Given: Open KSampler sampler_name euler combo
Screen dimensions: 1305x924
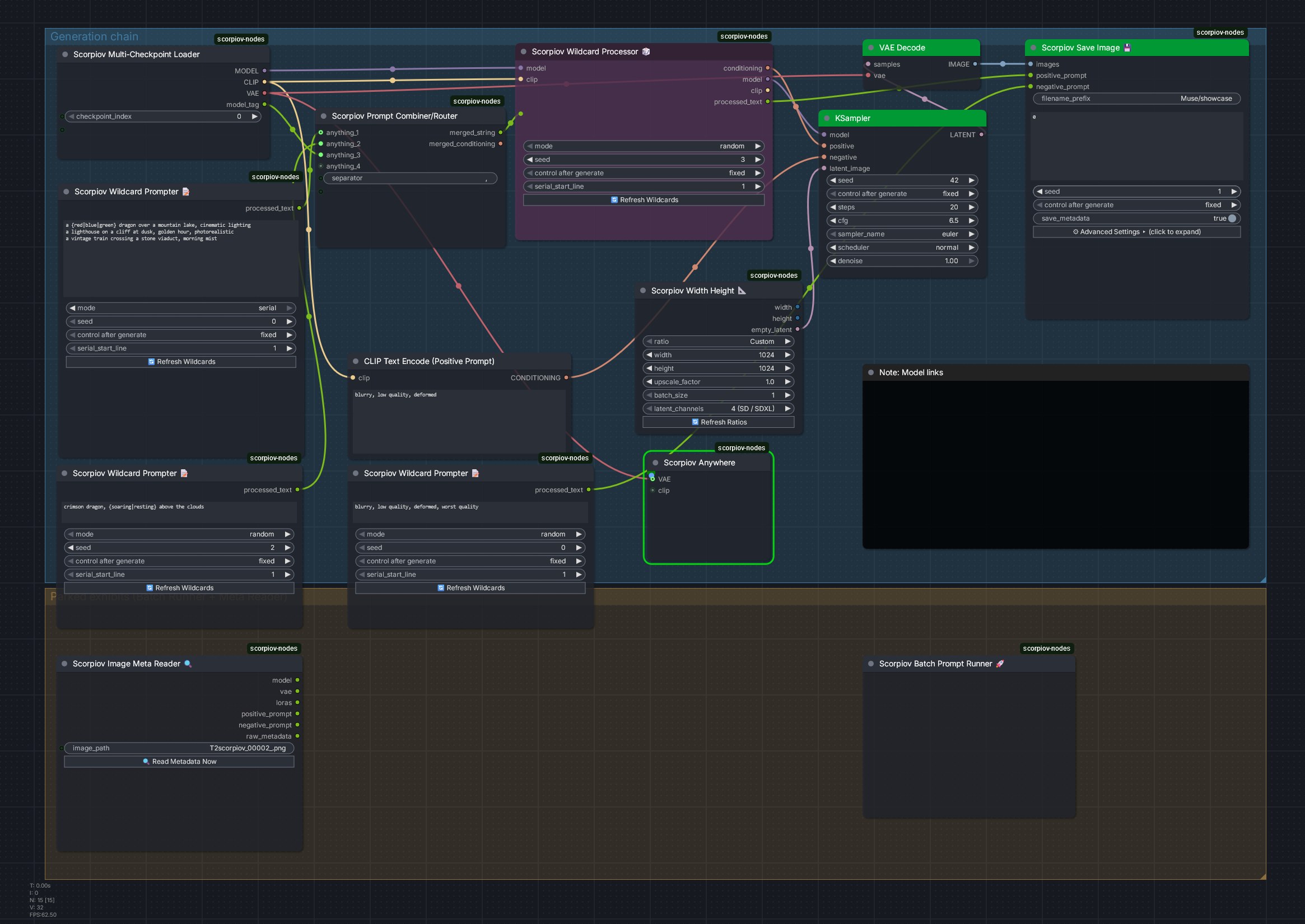Looking at the screenshot, I should pos(902,235).
